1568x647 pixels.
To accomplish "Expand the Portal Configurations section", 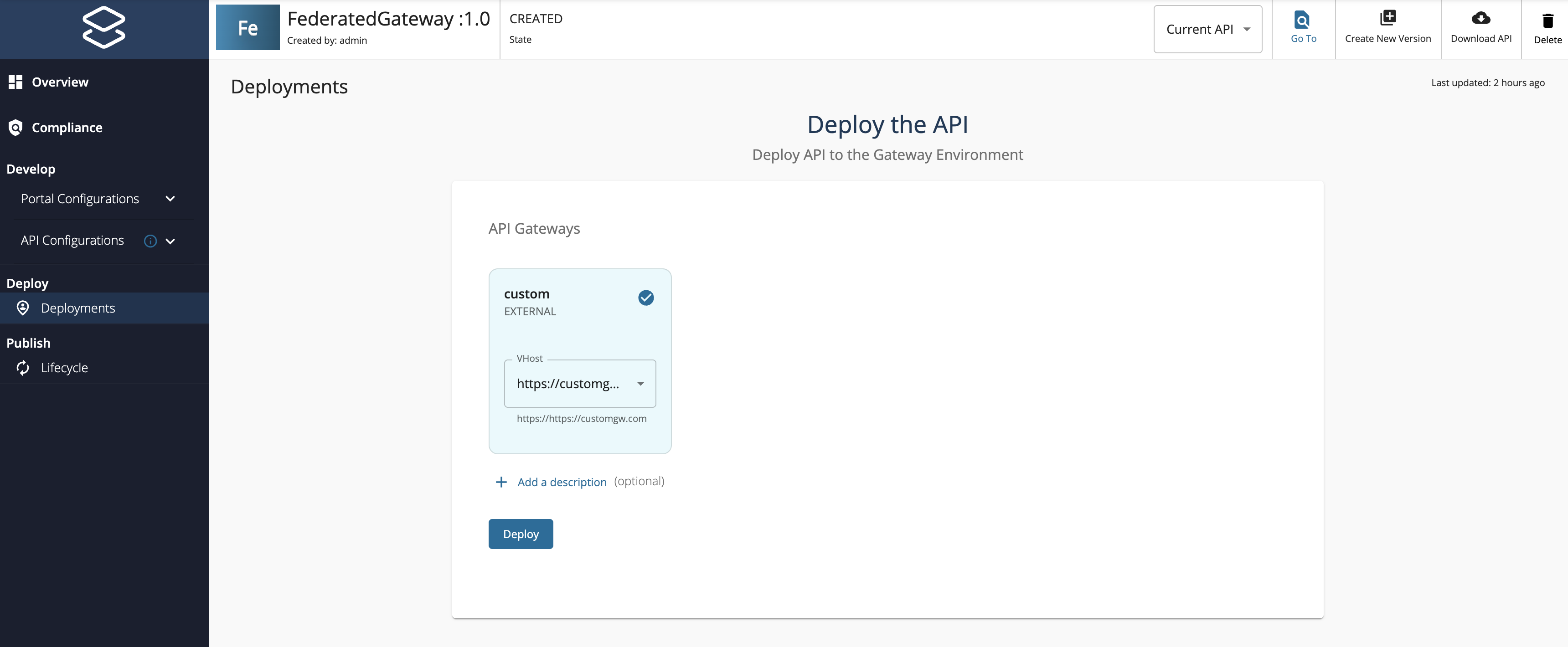I will pos(79,198).
